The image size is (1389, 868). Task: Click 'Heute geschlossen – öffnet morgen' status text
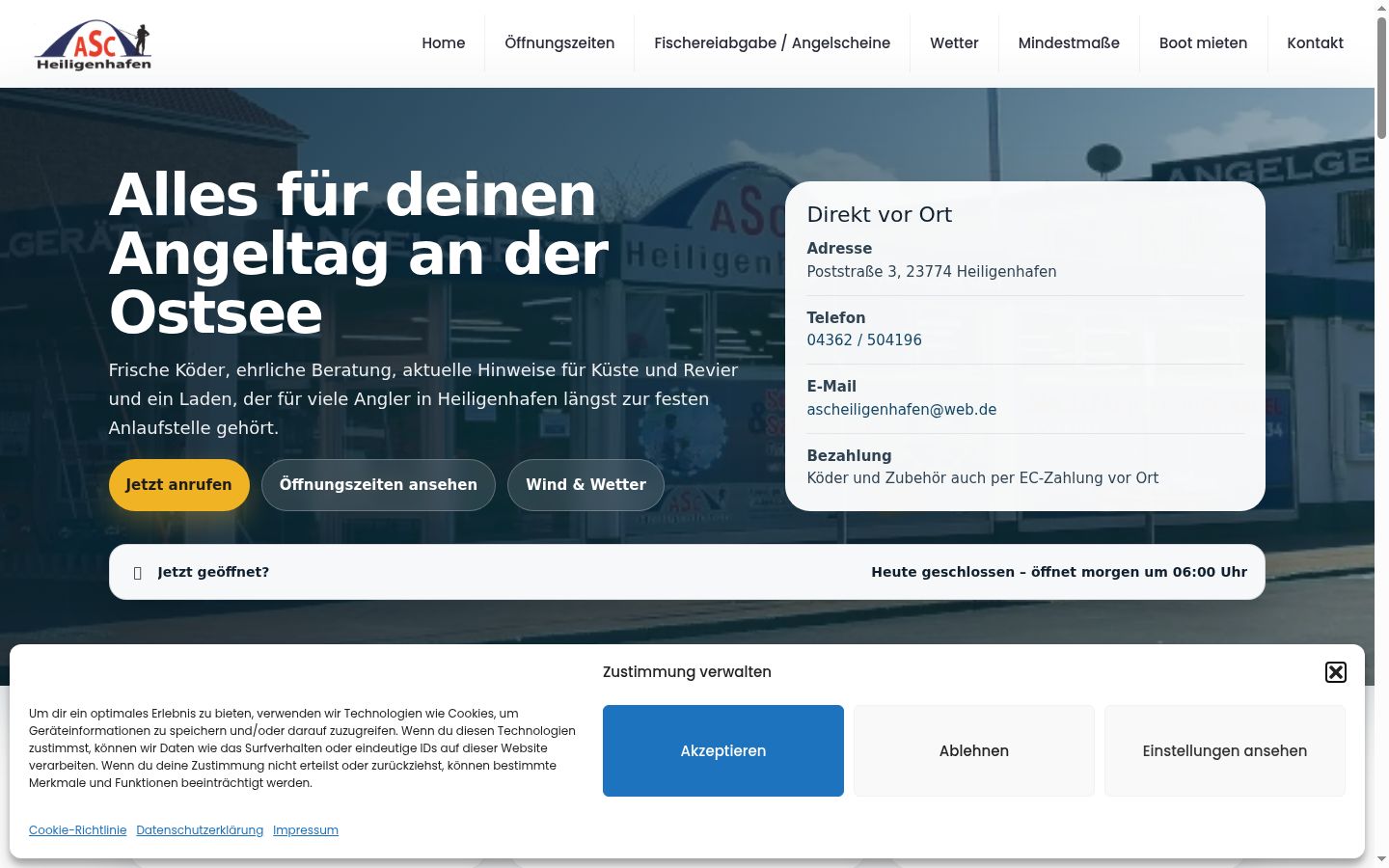[1059, 572]
